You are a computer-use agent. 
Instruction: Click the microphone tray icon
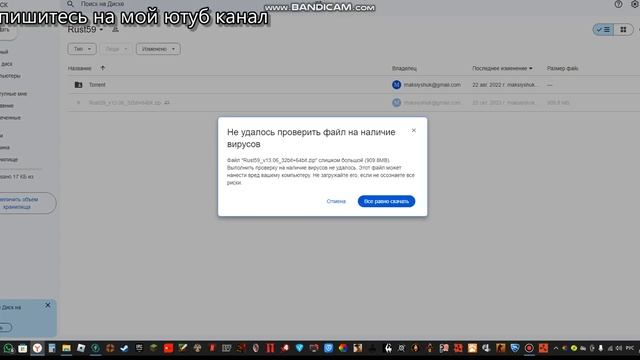coord(600,348)
